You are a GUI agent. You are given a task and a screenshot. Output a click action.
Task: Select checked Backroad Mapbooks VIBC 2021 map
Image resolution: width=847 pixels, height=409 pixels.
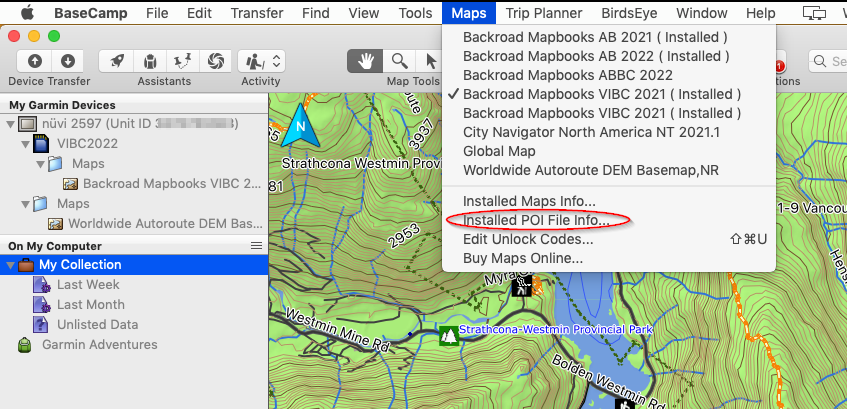click(609, 94)
